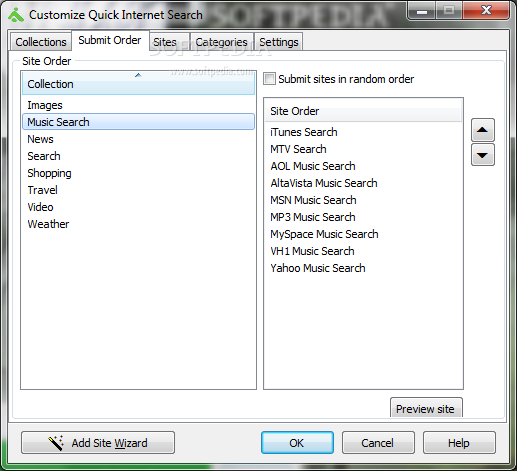Select MP3 Music Search site

coord(363,217)
